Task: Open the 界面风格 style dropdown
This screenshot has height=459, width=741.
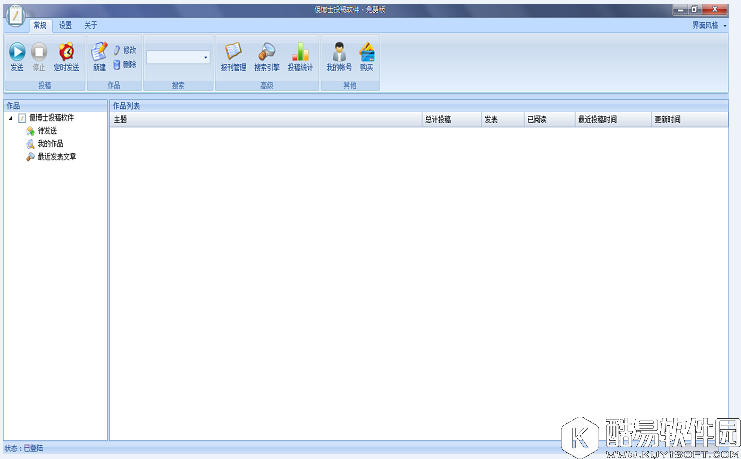Action: tap(709, 26)
